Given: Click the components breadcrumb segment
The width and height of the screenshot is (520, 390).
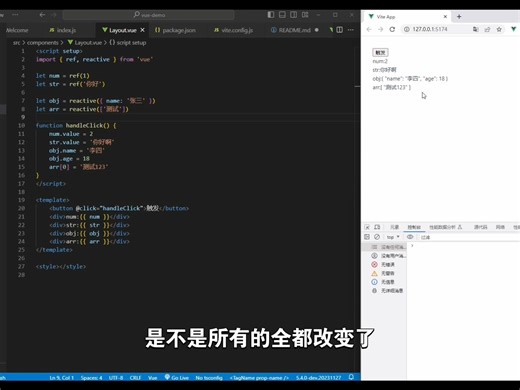Looking at the screenshot, I should pos(43,43).
